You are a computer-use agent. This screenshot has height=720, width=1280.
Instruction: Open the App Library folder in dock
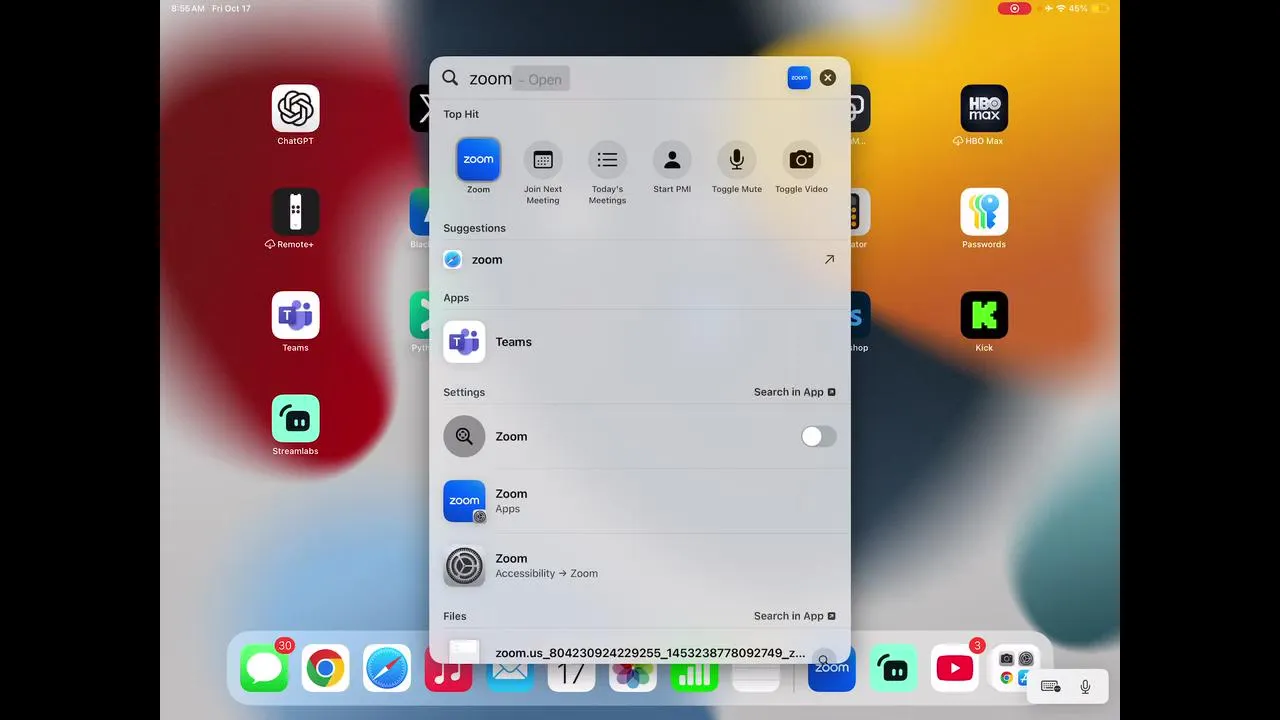[x=1016, y=668]
